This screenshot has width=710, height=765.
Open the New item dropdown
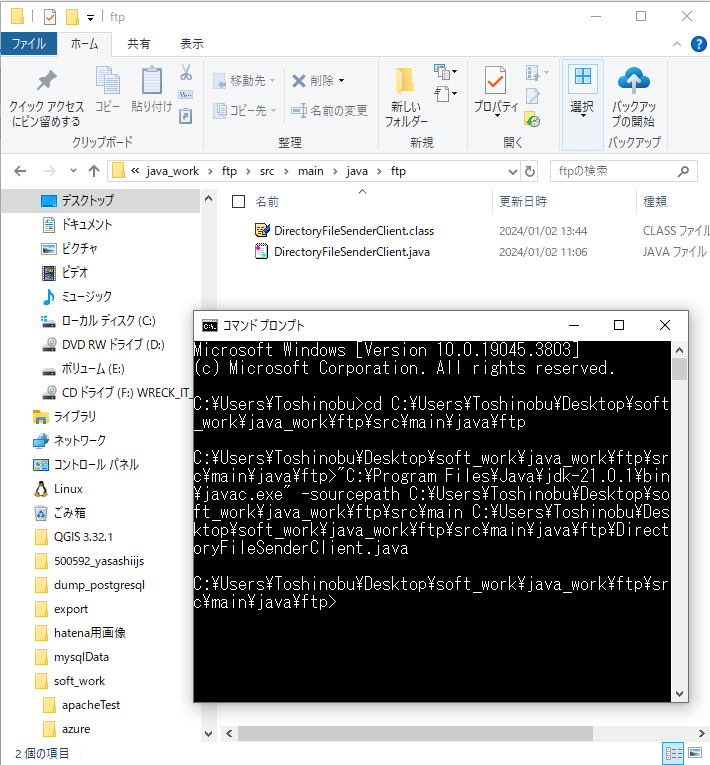(445, 72)
